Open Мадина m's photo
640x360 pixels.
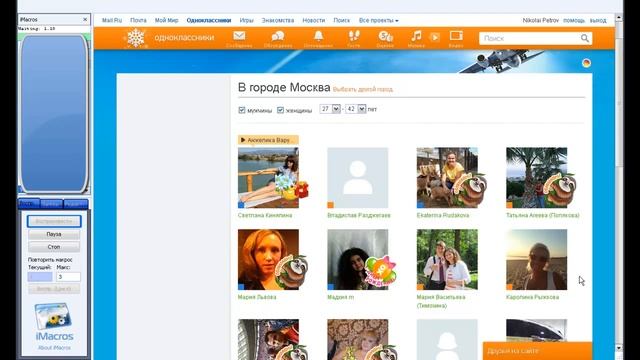click(x=358, y=260)
